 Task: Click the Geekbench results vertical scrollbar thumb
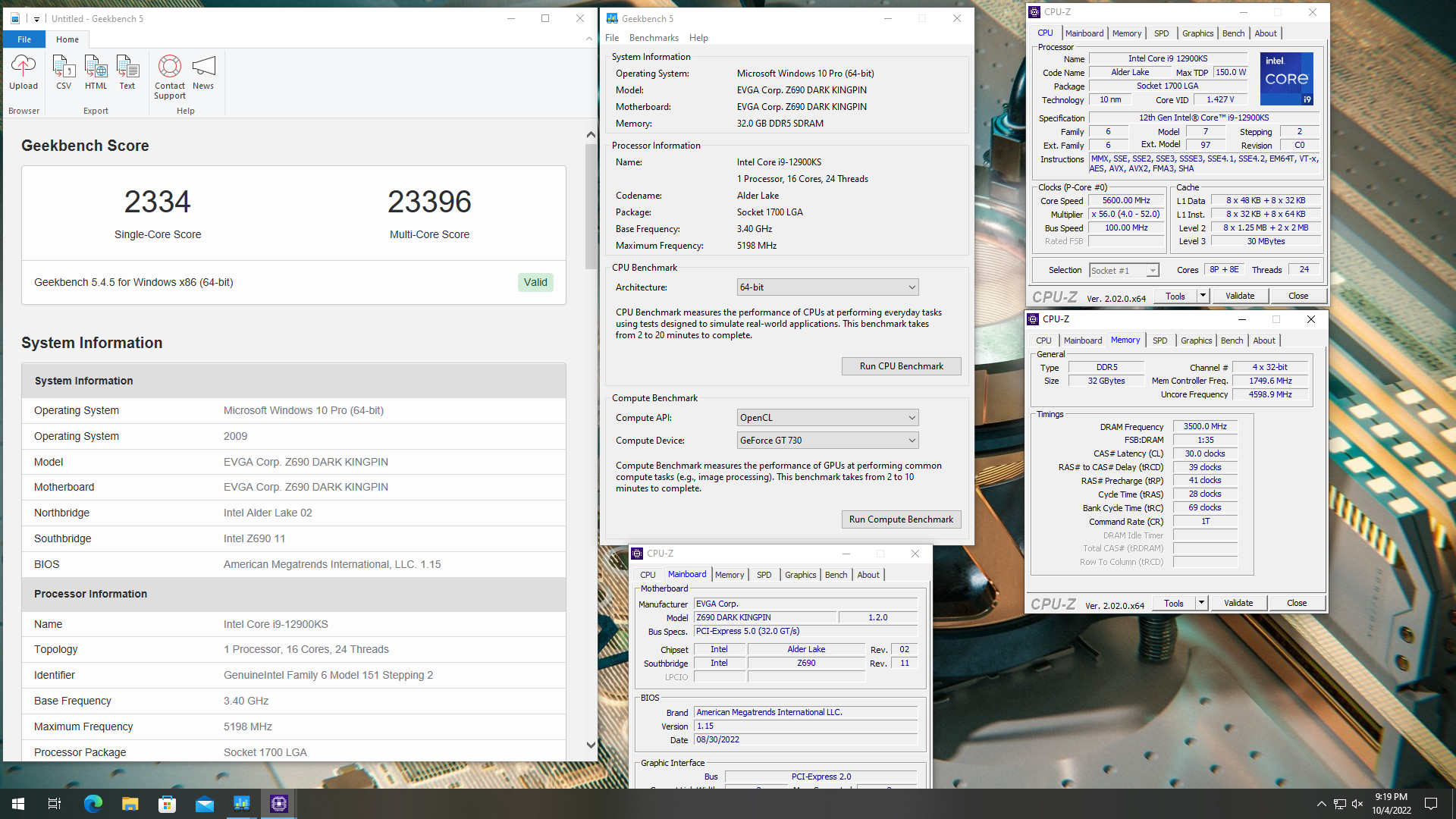(591, 206)
